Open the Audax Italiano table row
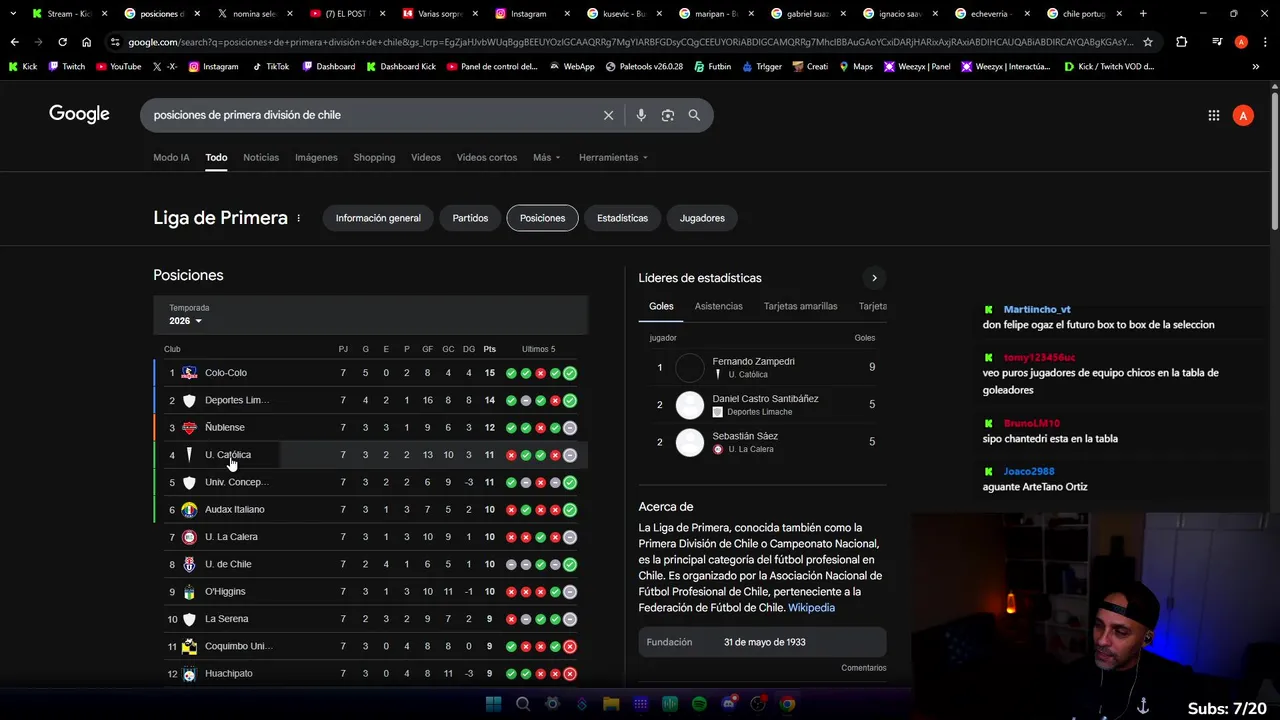The width and height of the screenshot is (1280, 720). 371,510
